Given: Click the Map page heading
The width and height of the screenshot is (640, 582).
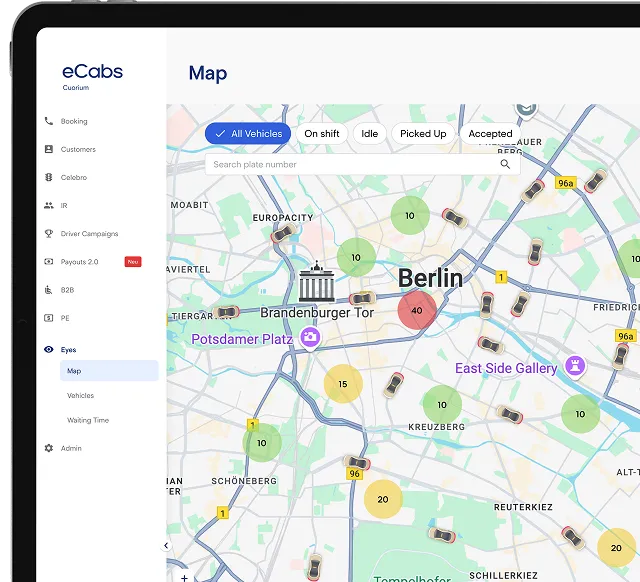Looking at the screenshot, I should (x=208, y=73).
